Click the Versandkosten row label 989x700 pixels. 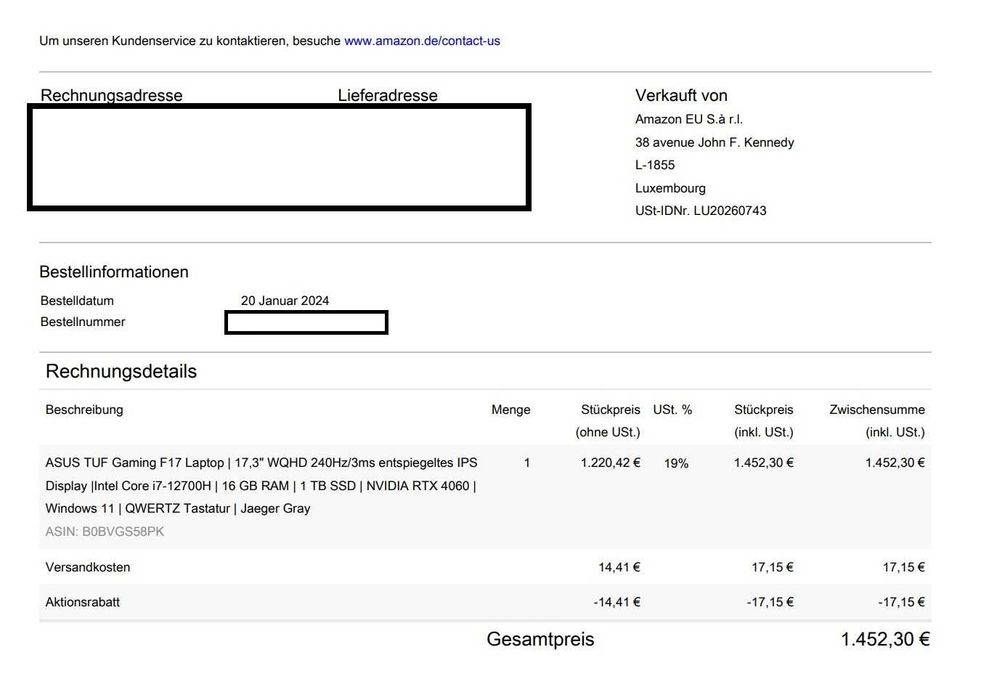point(88,568)
